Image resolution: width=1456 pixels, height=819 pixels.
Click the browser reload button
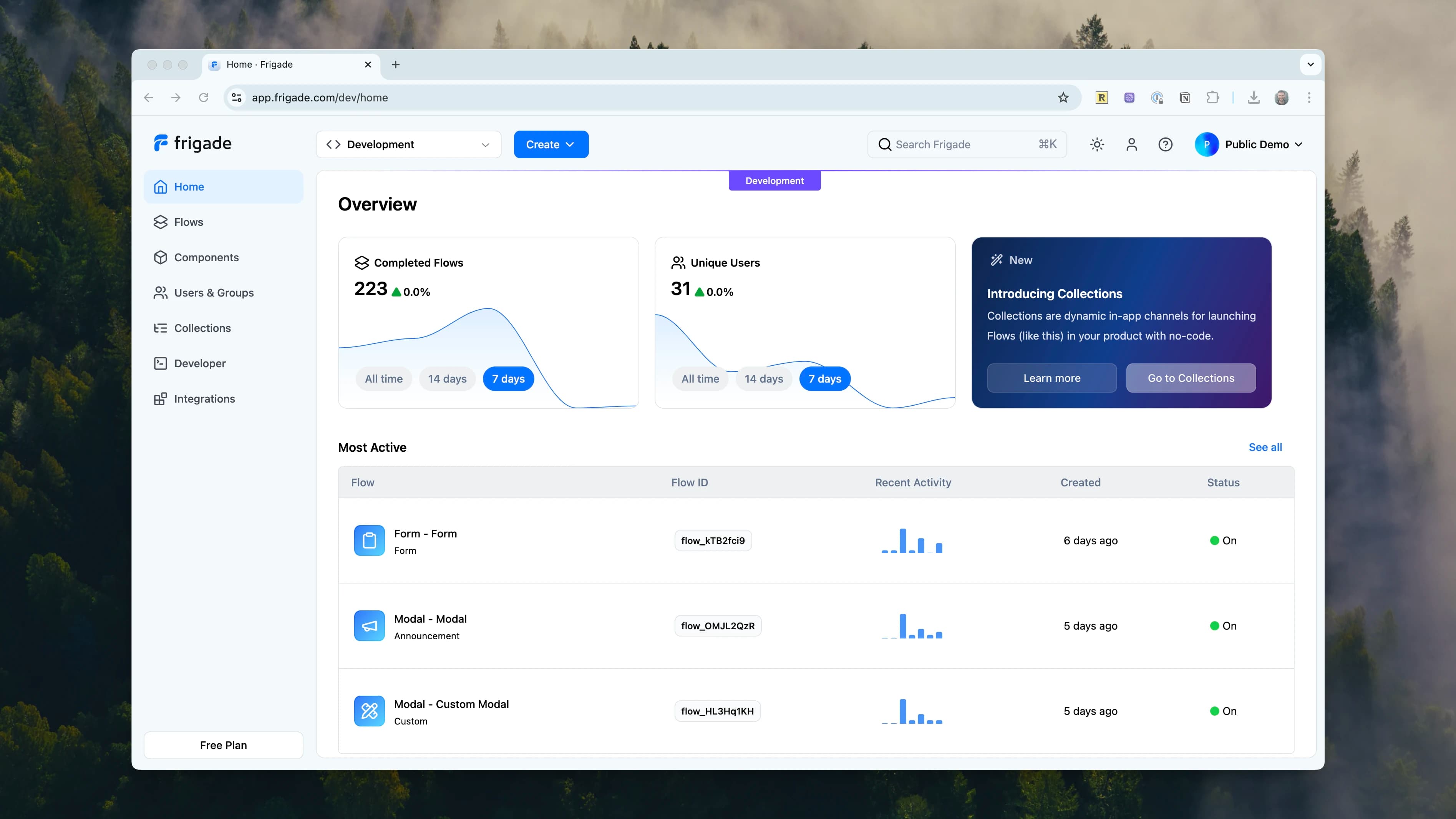click(x=204, y=98)
